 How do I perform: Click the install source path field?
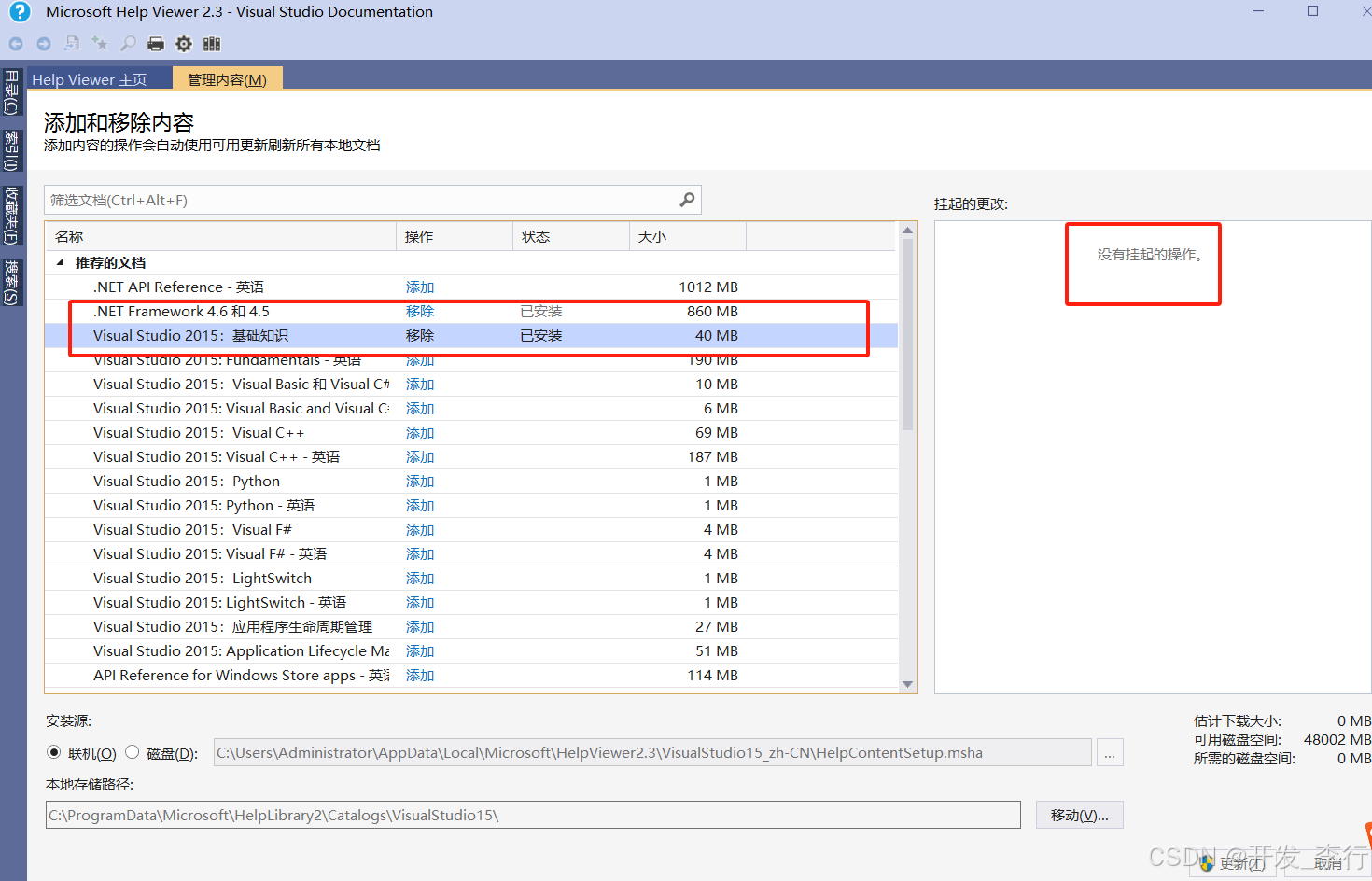652,752
